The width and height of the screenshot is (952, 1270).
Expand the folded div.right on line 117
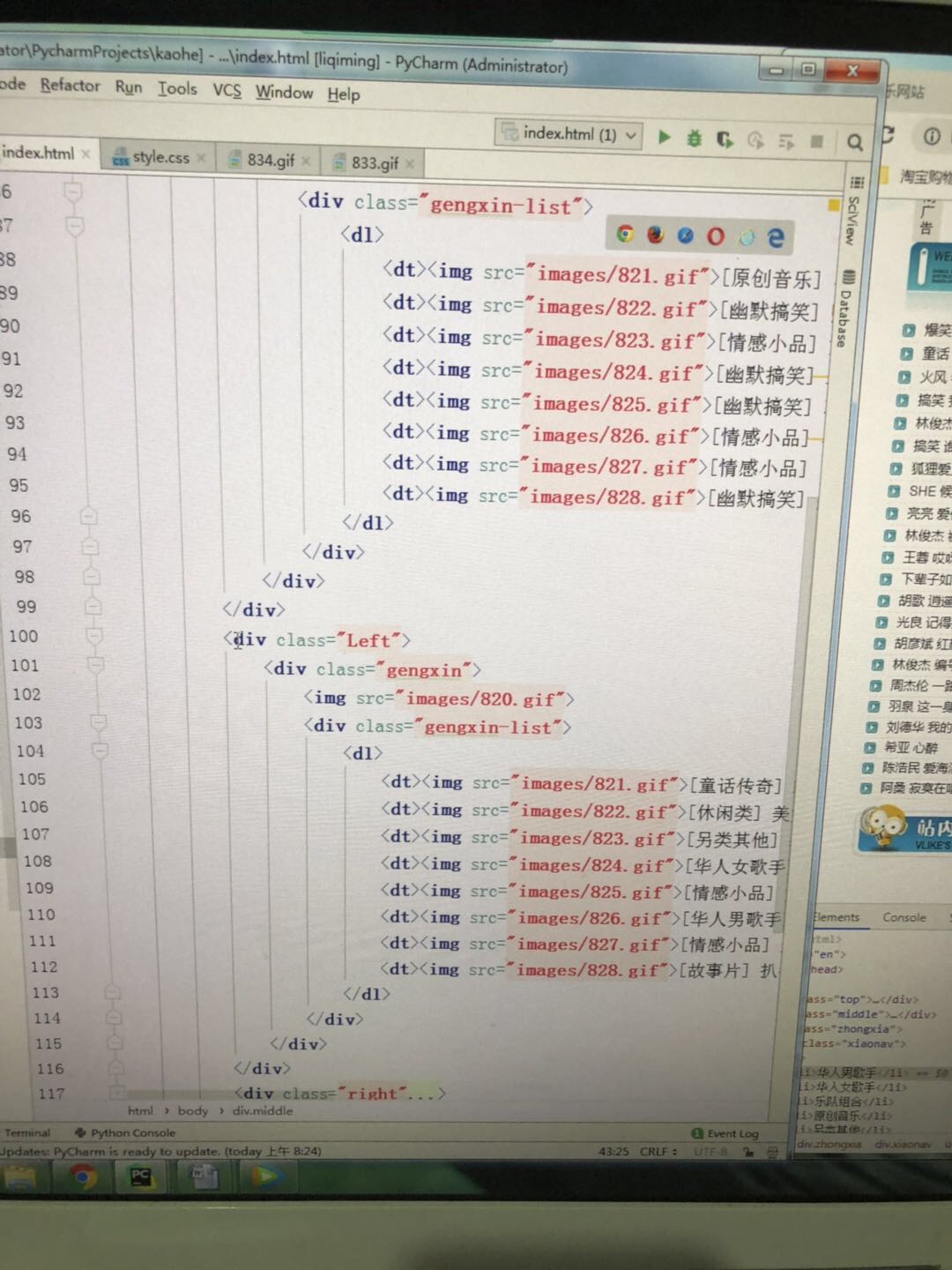117,1093
